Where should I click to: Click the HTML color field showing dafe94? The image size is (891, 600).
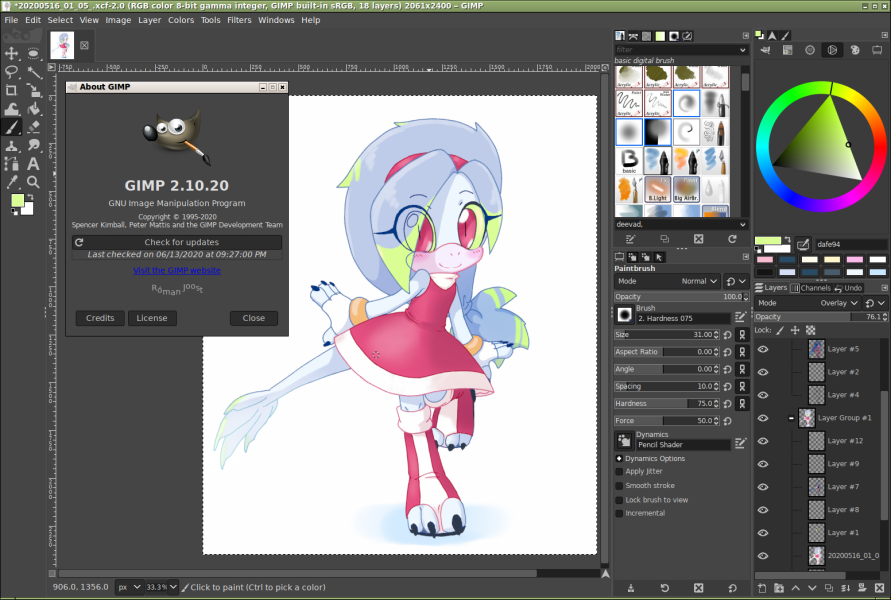(851, 245)
